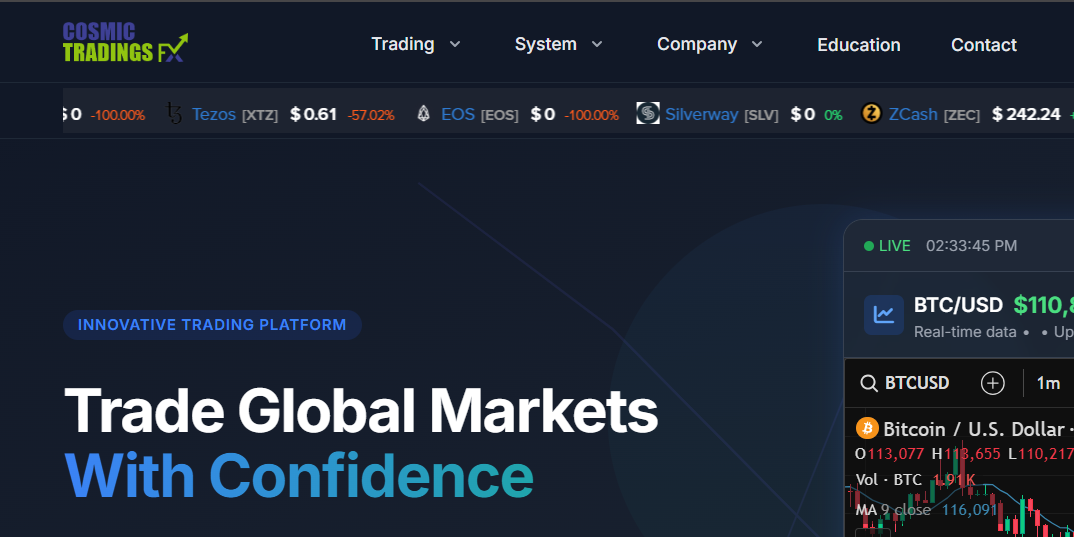Click the add symbol plus icon

992,384
